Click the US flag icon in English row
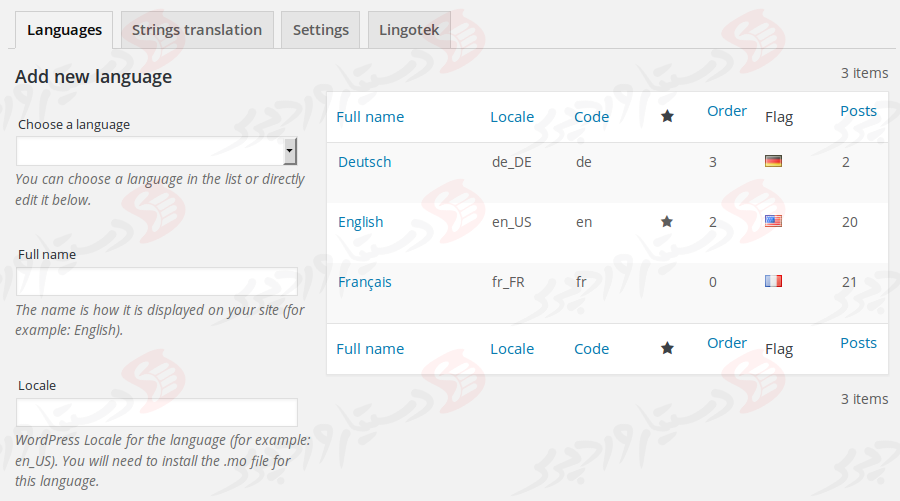 click(x=773, y=221)
